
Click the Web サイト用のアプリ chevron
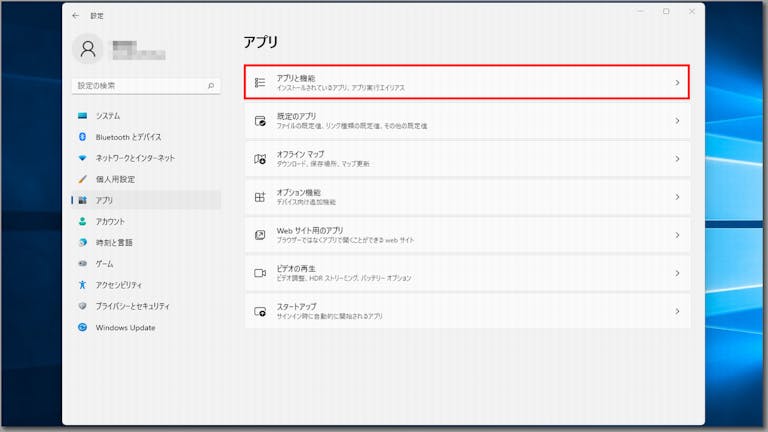677,235
